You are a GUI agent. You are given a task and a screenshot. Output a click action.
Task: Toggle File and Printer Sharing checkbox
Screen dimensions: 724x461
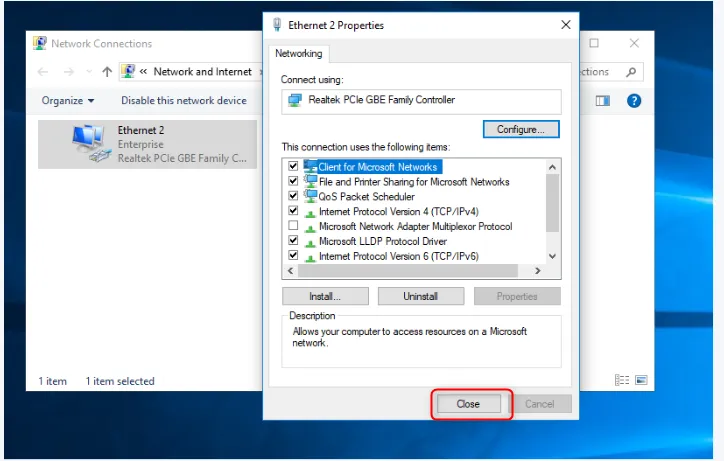click(293, 181)
